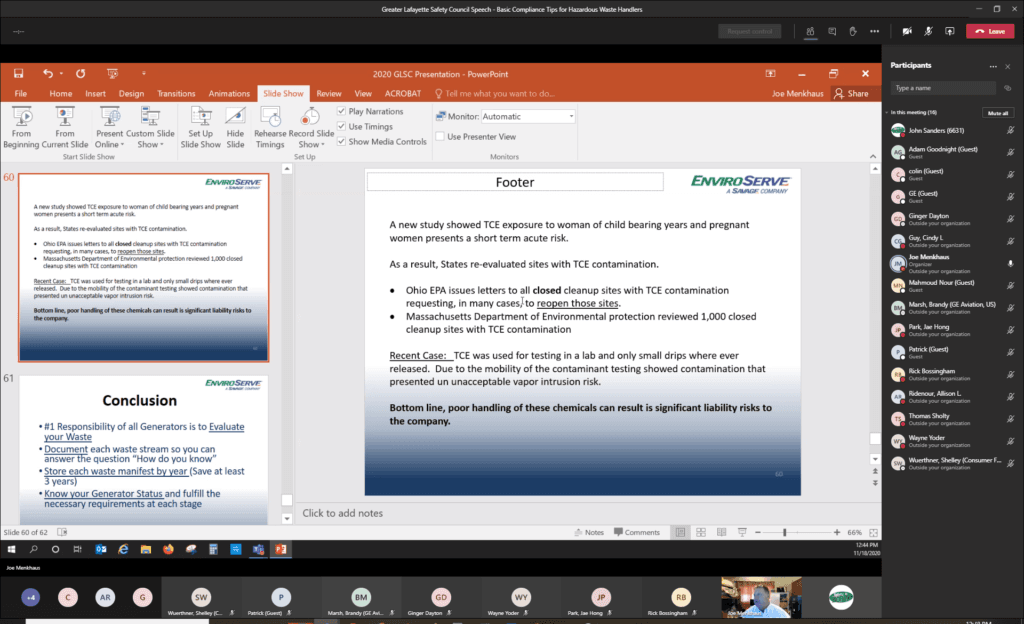Click PowerPoint Undo arrow
1024x624 pixels.
pos(48,74)
